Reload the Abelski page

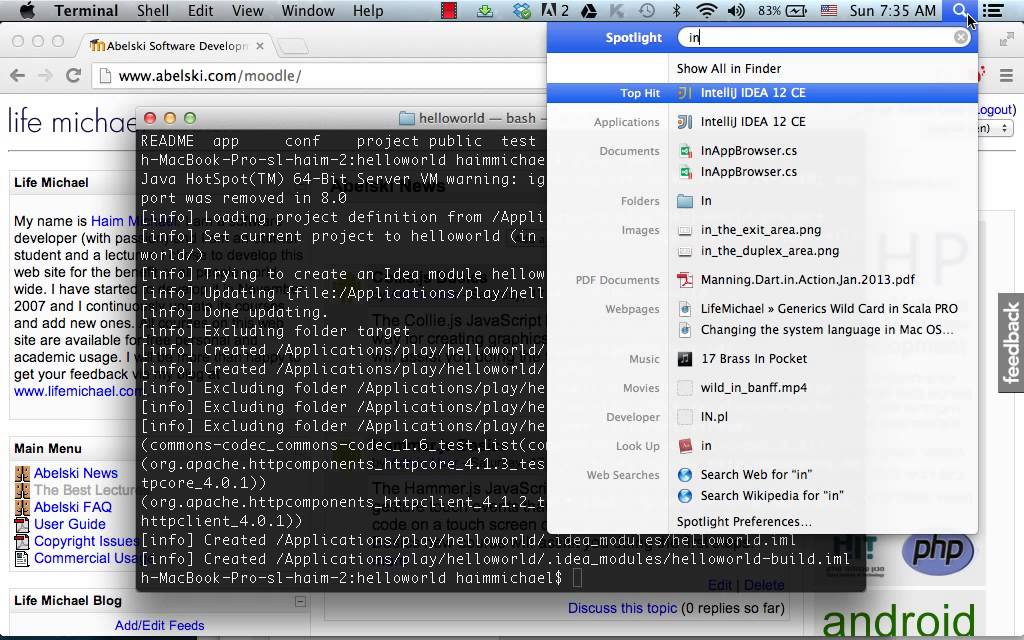click(x=73, y=76)
